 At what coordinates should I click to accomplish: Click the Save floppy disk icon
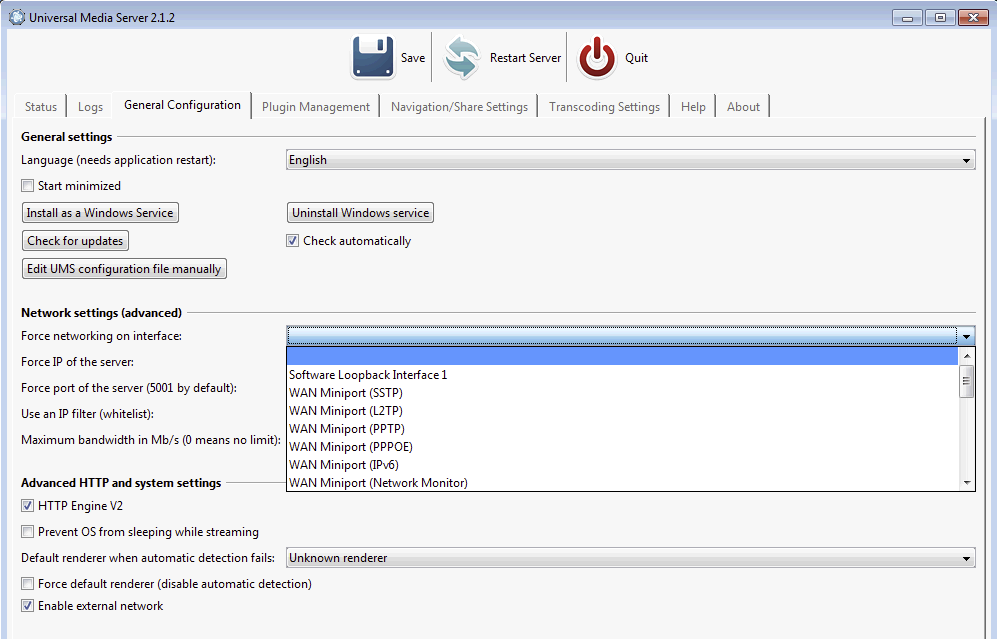(x=373, y=57)
